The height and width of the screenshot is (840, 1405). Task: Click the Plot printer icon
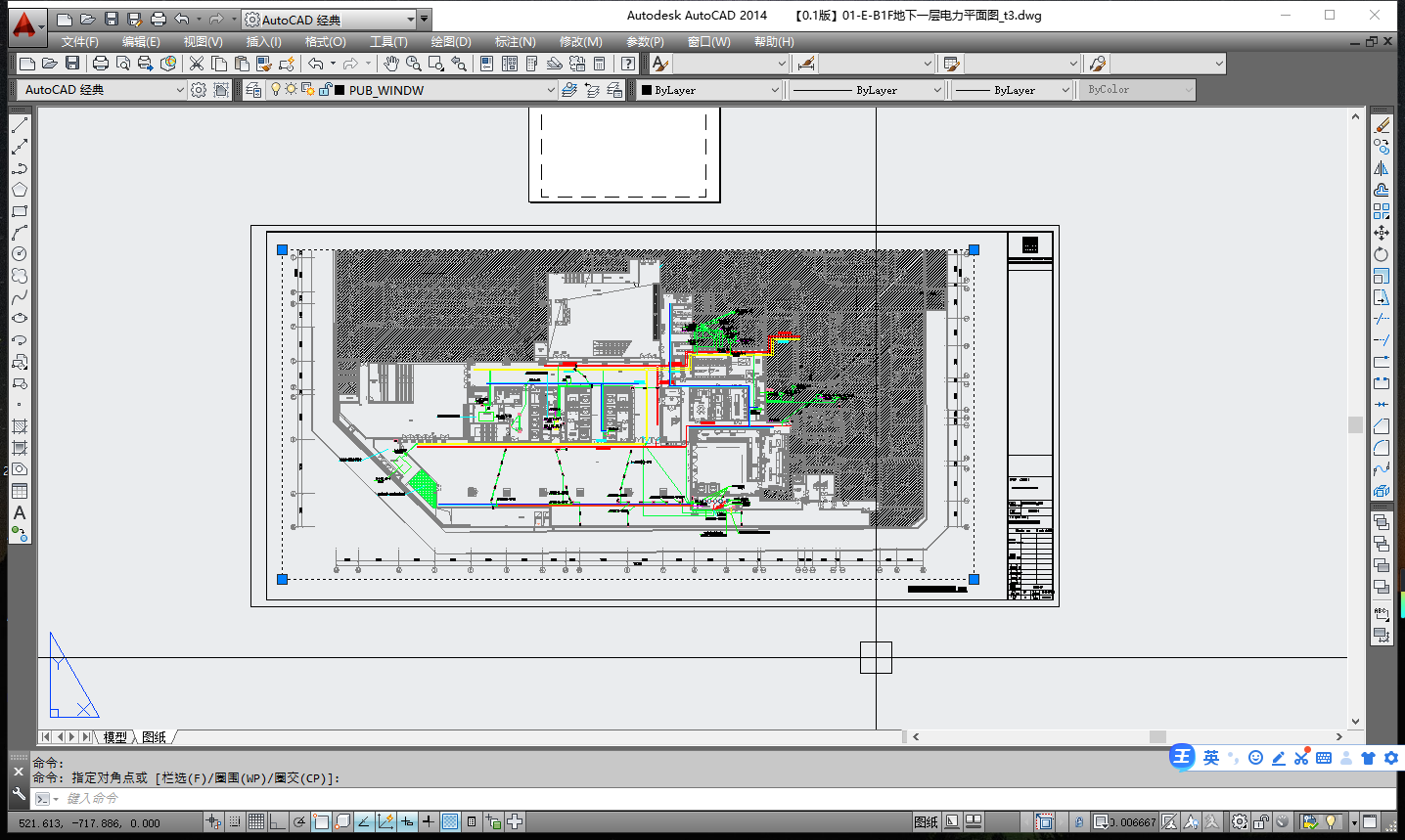[x=100, y=64]
